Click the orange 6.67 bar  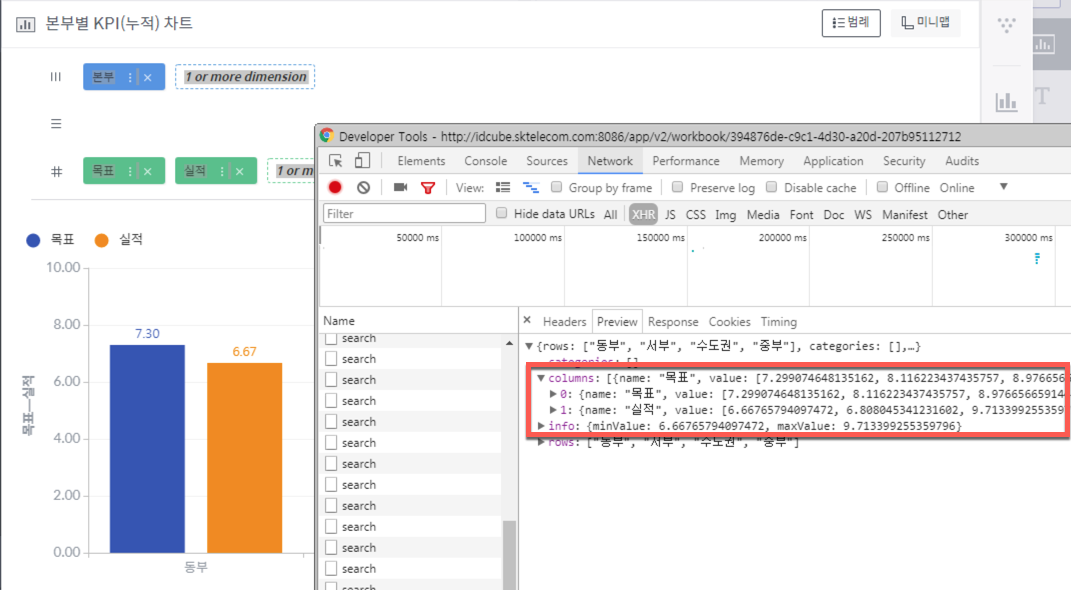245,458
